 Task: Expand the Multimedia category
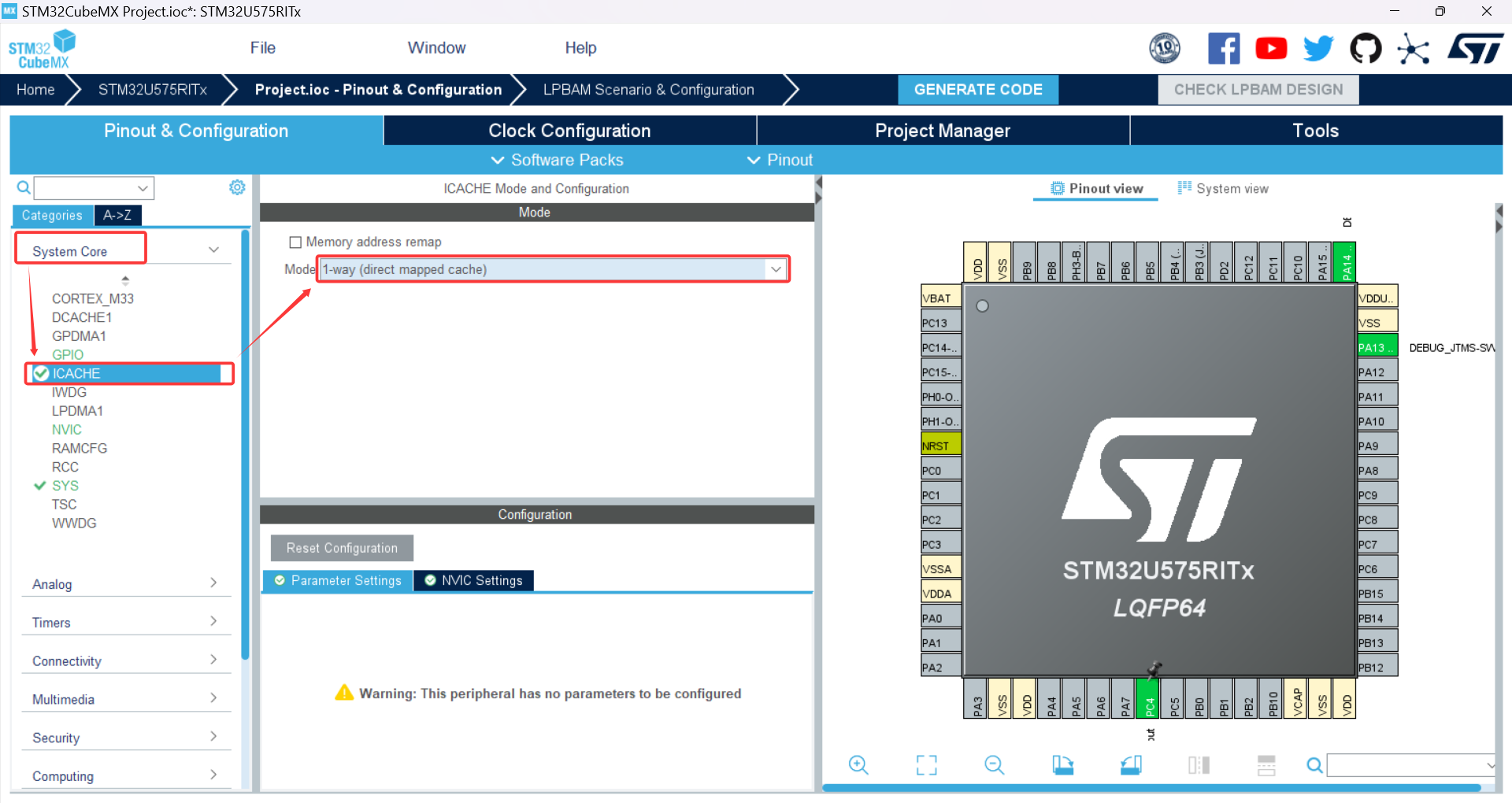click(126, 699)
